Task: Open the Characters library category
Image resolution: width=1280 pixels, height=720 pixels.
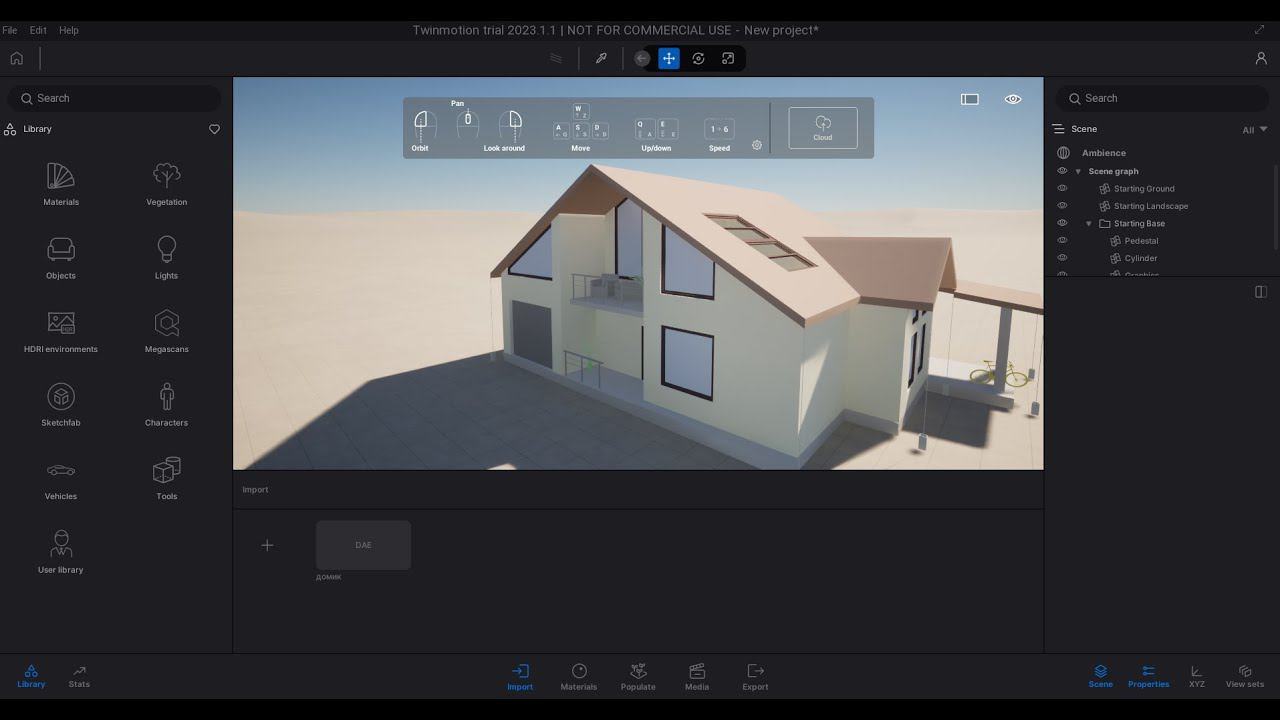Action: click(166, 405)
